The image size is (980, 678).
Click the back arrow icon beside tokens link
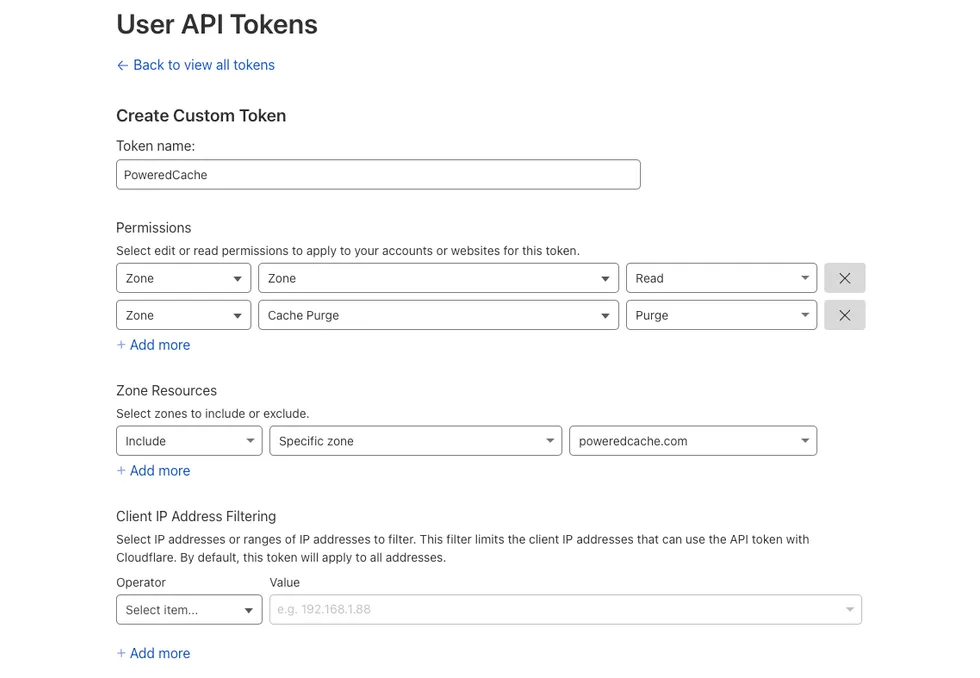coord(122,65)
